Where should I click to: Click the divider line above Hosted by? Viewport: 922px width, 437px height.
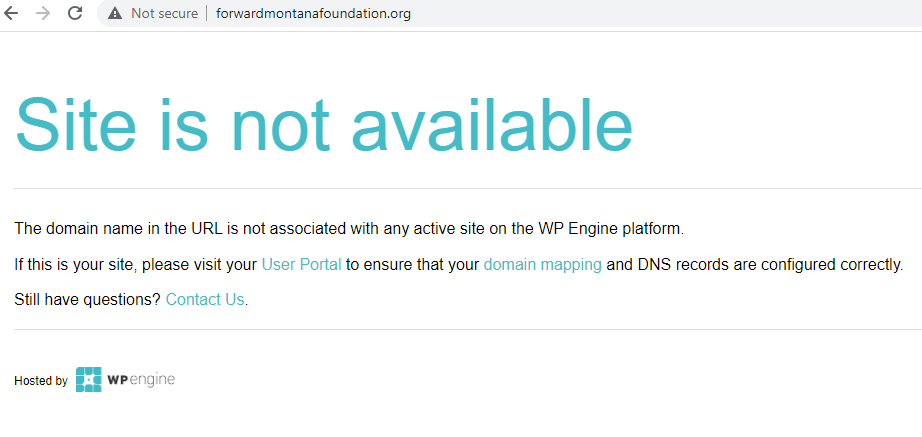[x=461, y=329]
